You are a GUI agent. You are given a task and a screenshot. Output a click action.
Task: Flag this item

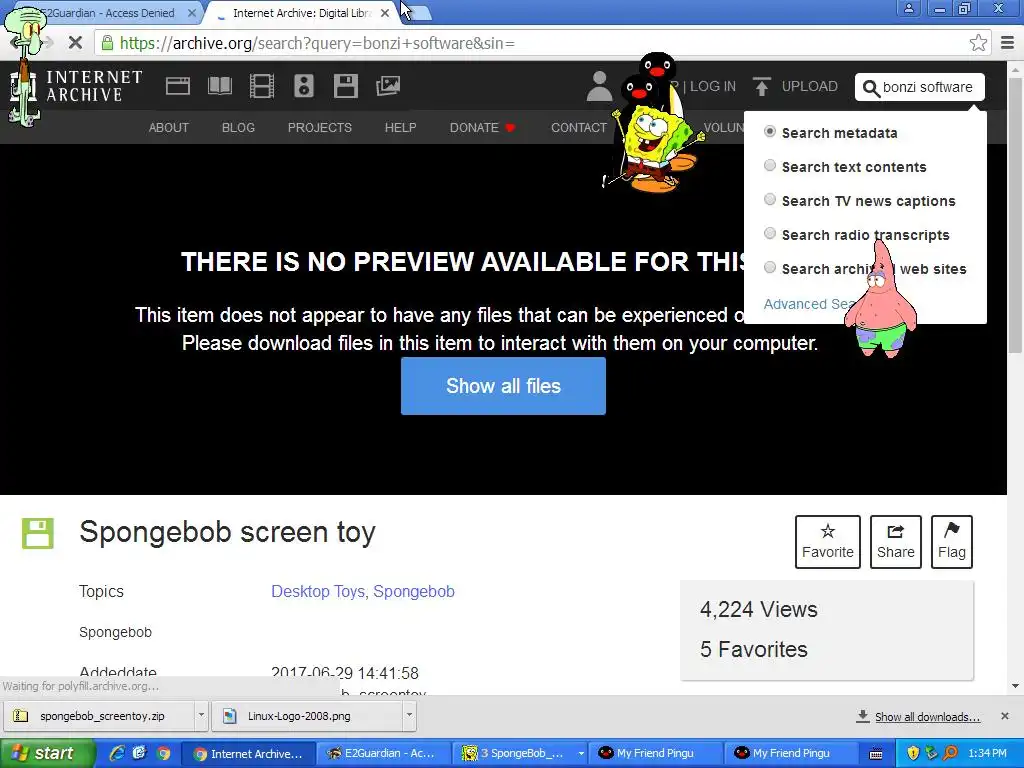[x=952, y=541]
